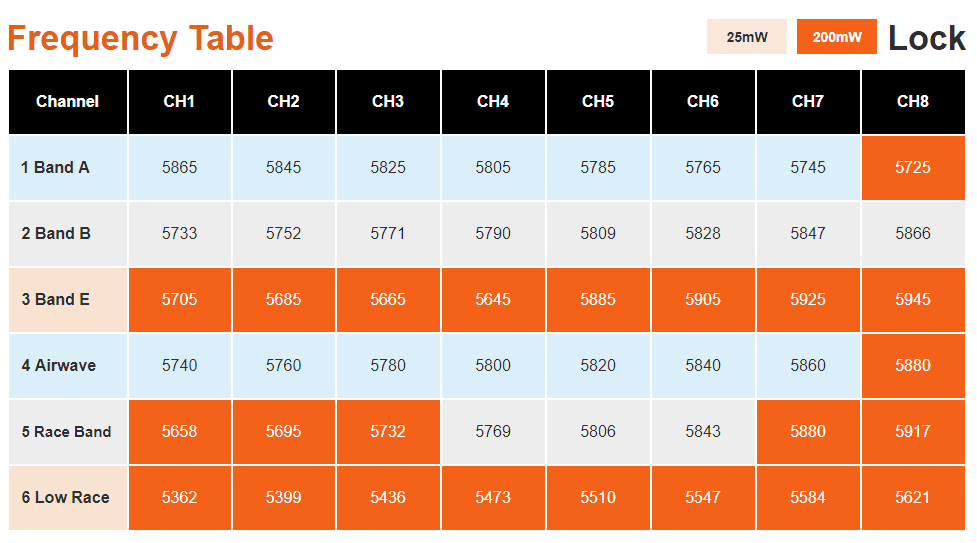
Task: Select the CH4 column header
Action: pyautogui.click(x=493, y=102)
